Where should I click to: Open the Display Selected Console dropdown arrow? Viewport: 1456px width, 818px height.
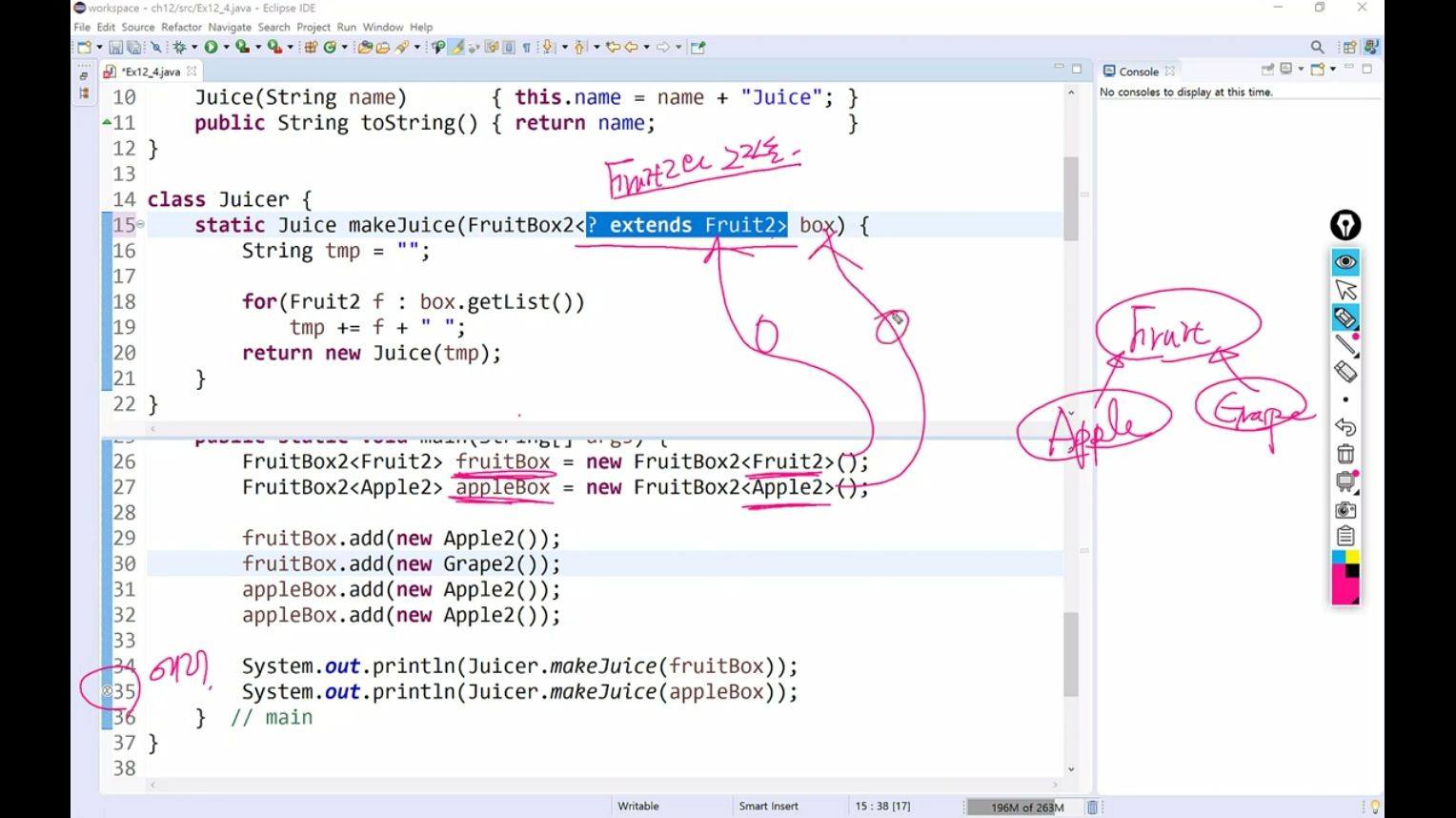pos(1301,70)
